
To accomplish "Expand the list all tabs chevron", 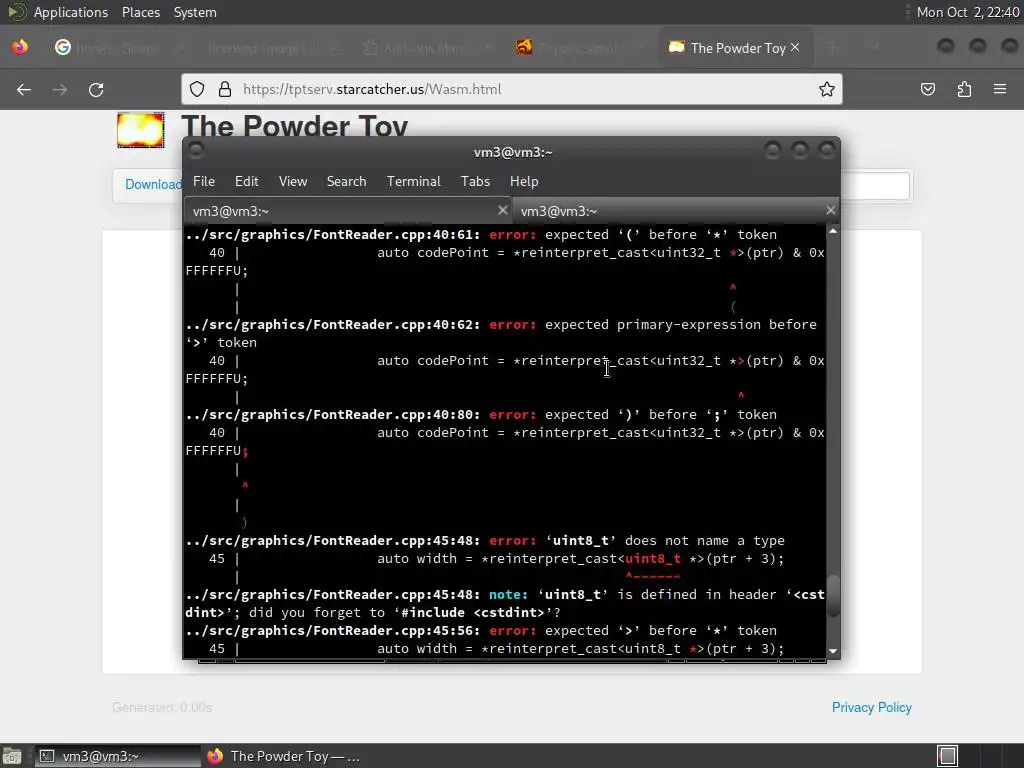I will [874, 48].
